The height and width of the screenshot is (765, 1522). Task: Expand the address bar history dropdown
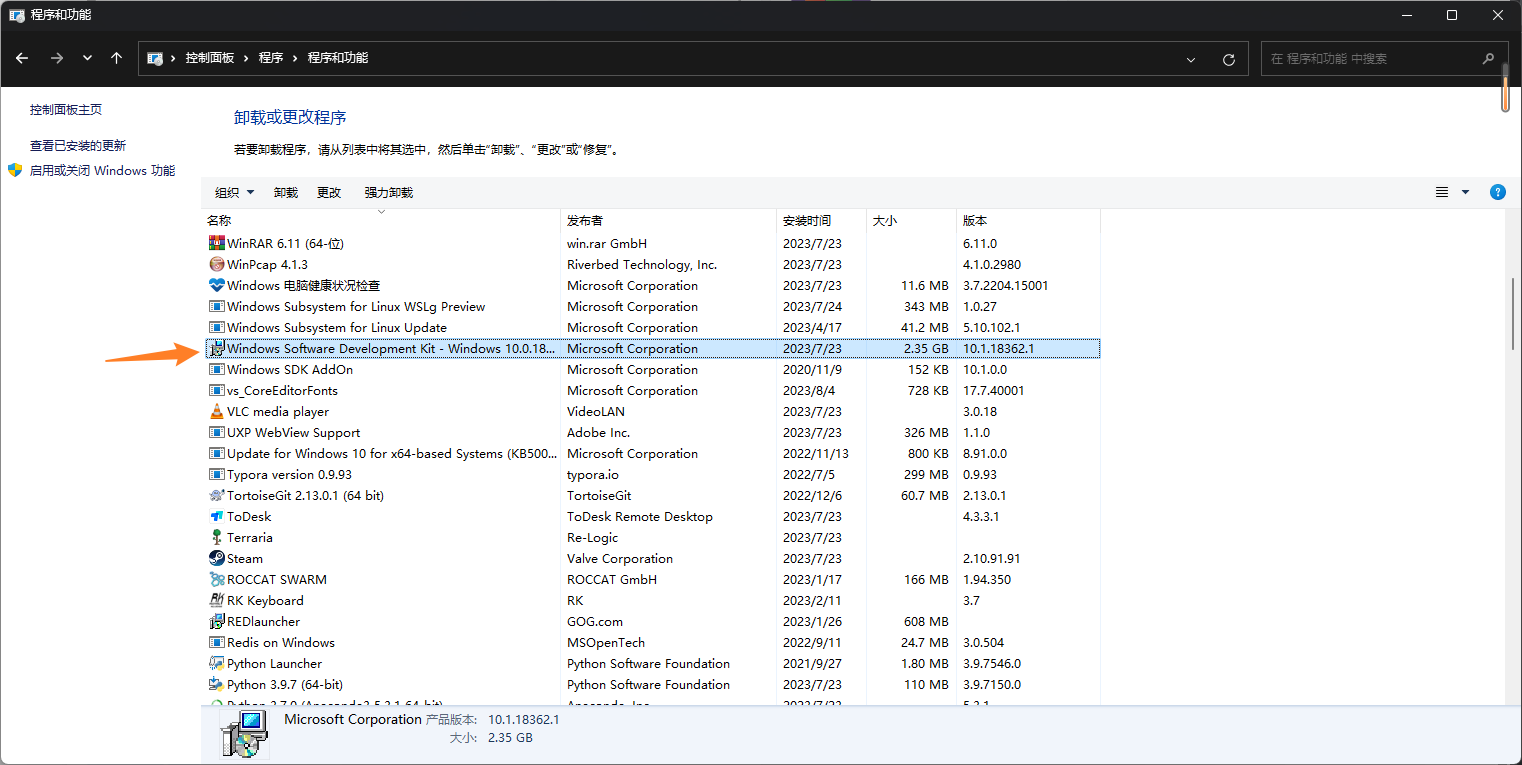(1191, 59)
